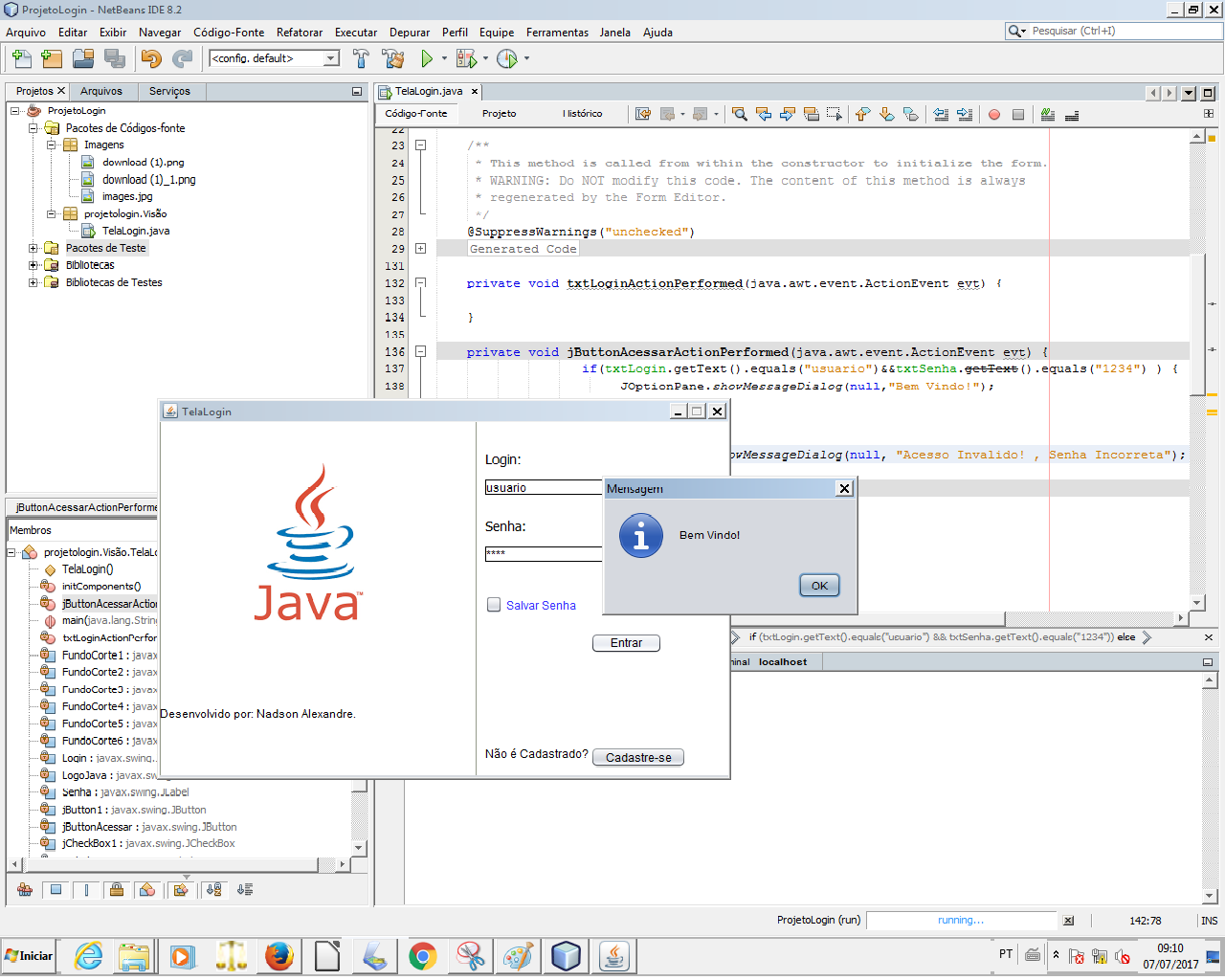
Task: Click the Uncomment lines icon in the editor toolbar
Action: pyautogui.click(x=1072, y=115)
